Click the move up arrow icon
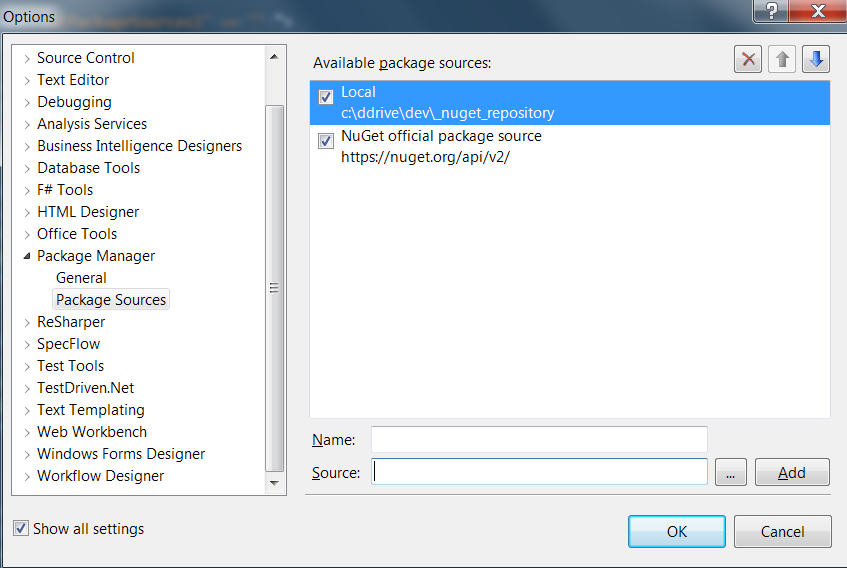This screenshot has width=847, height=568. click(x=782, y=60)
